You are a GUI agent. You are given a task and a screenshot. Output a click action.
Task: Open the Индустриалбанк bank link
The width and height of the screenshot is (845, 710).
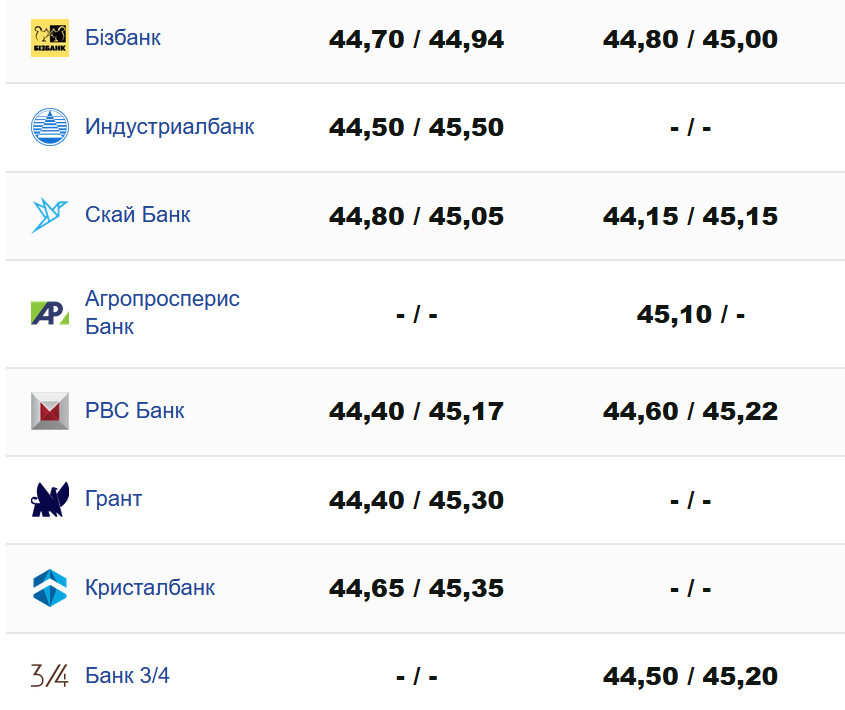[169, 127]
